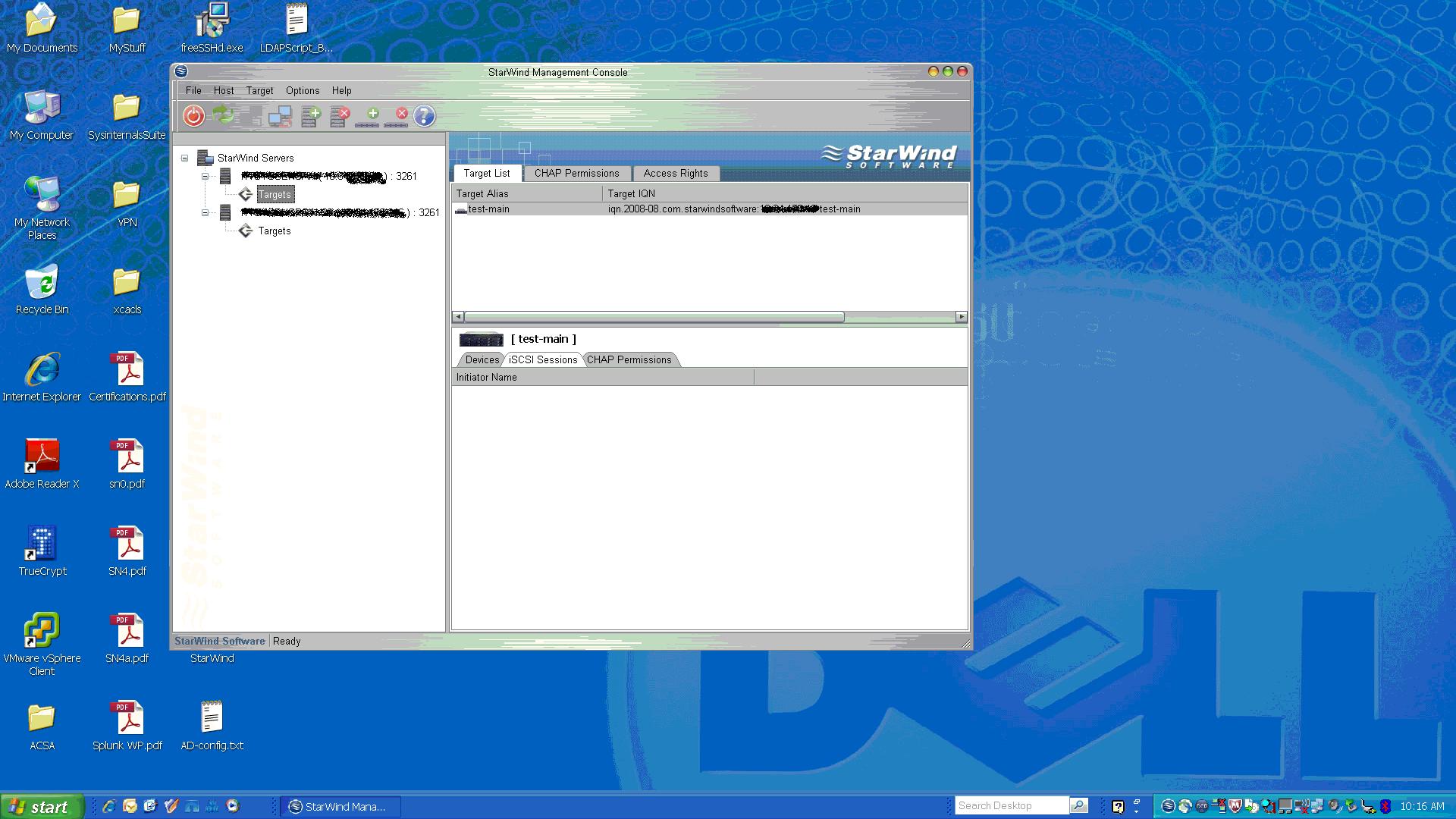The height and width of the screenshot is (819, 1456).
Task: Open help with the blue question mark icon
Action: click(425, 116)
